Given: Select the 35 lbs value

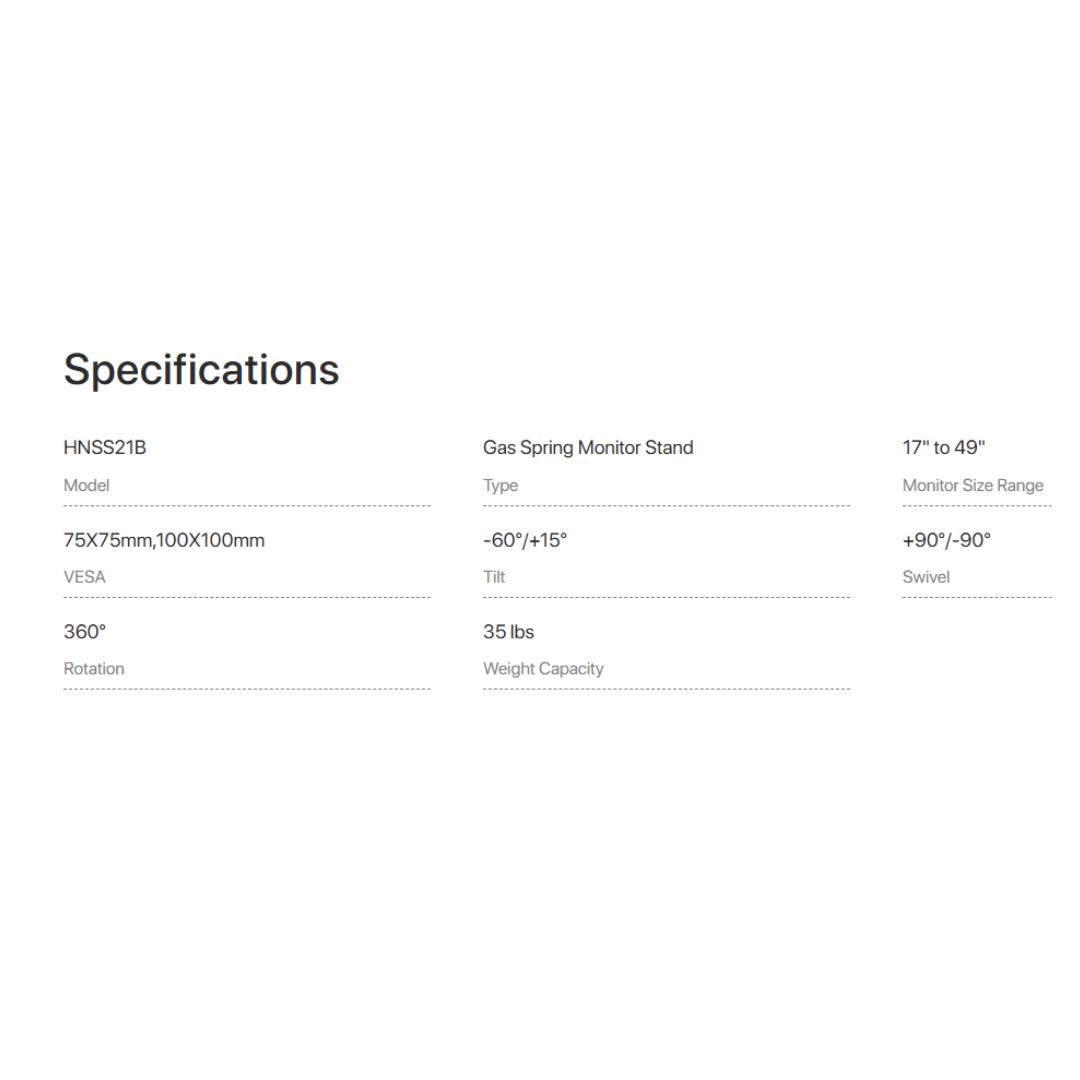Looking at the screenshot, I should (509, 632).
